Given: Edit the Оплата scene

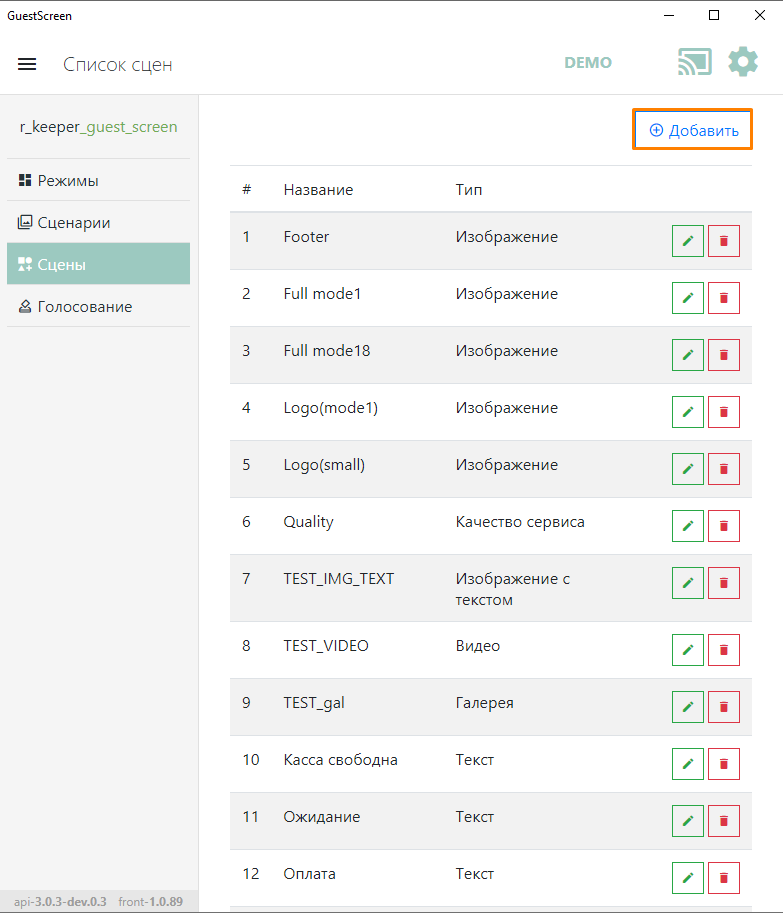Looking at the screenshot, I should [x=687, y=878].
